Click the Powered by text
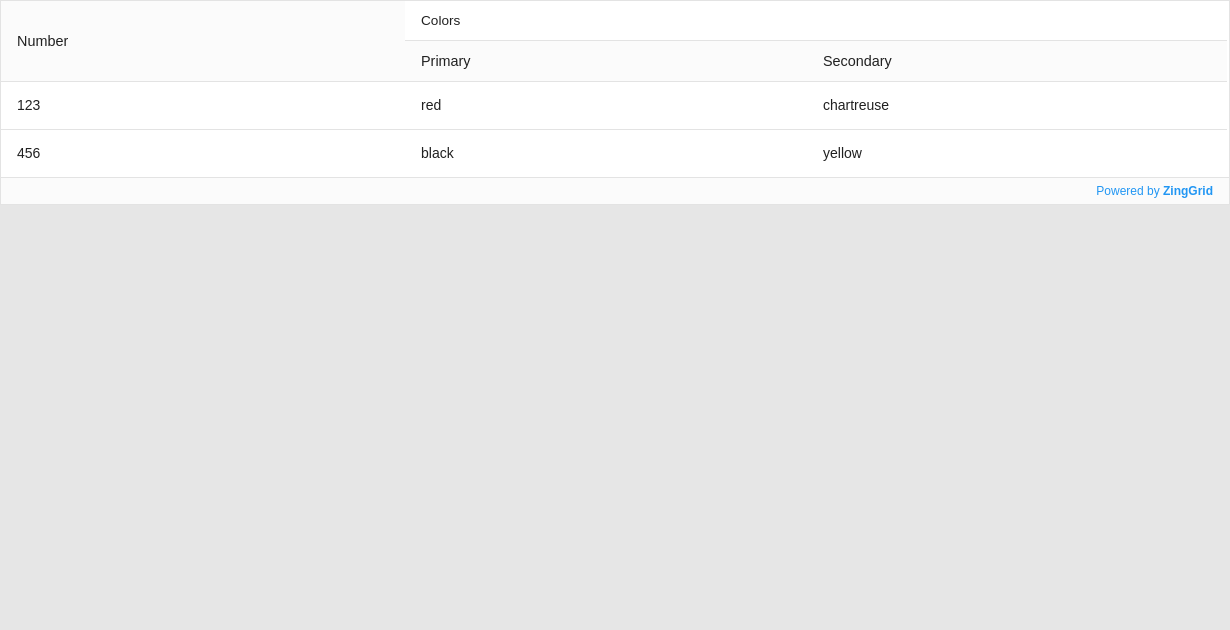 point(1129,191)
